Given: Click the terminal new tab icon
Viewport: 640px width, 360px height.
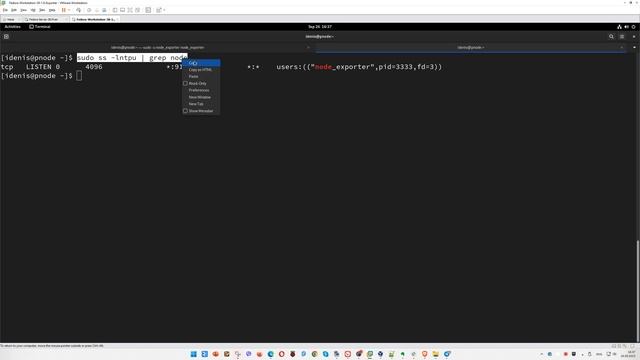Looking at the screenshot, I should point(6,36).
